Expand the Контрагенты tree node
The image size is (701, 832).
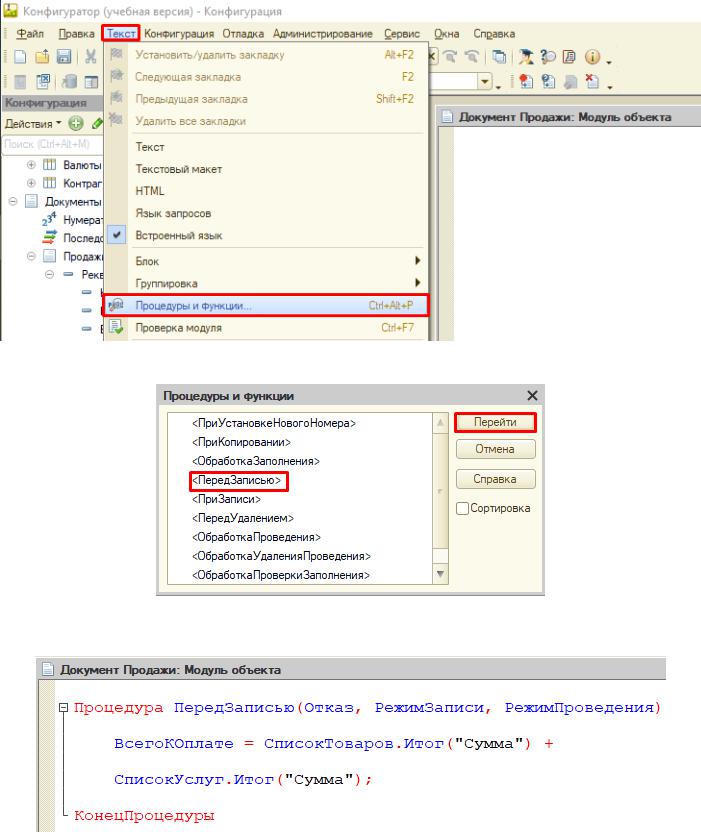[31, 183]
